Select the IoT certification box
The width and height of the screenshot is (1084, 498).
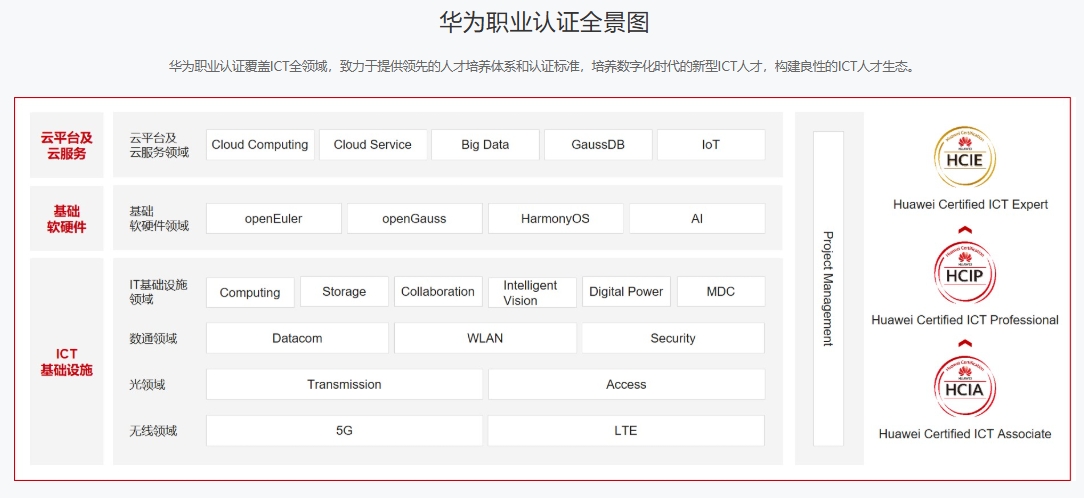pos(711,145)
